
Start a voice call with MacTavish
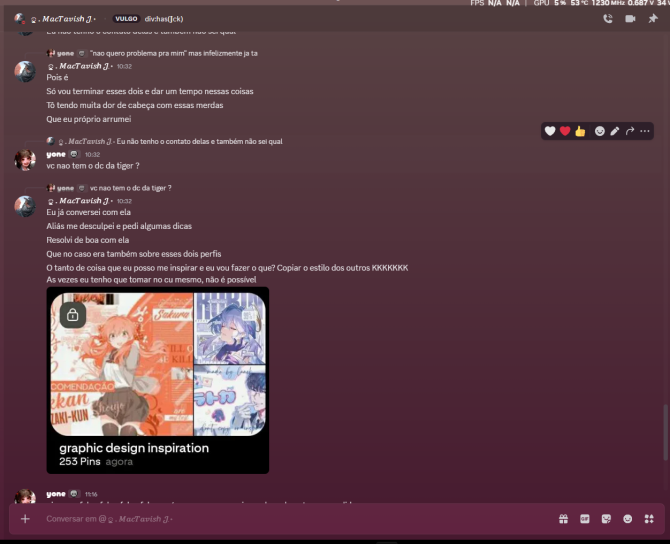click(608, 19)
